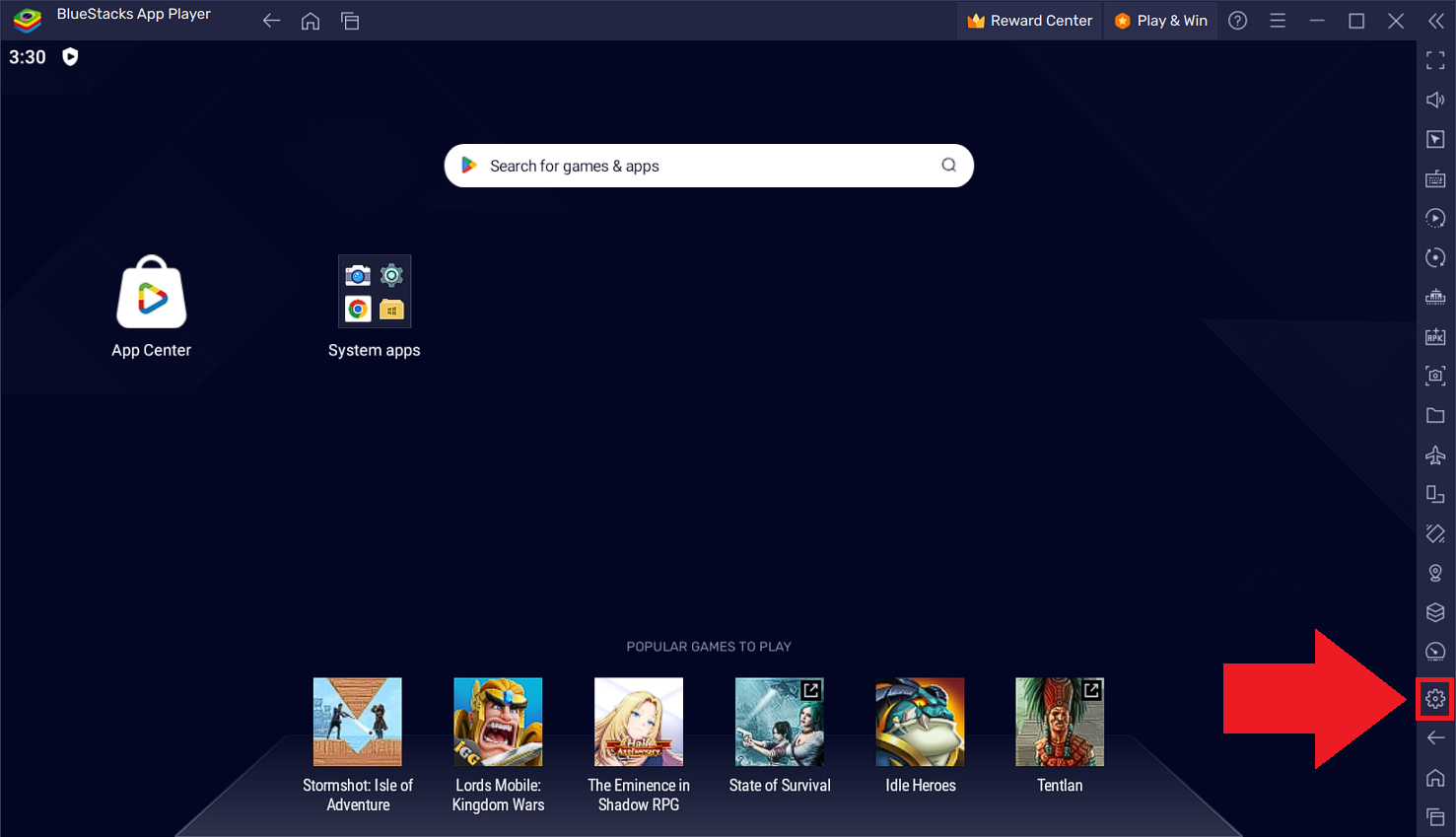Image resolution: width=1456 pixels, height=837 pixels.
Task: Click the title bar back arrow
Action: (x=271, y=21)
